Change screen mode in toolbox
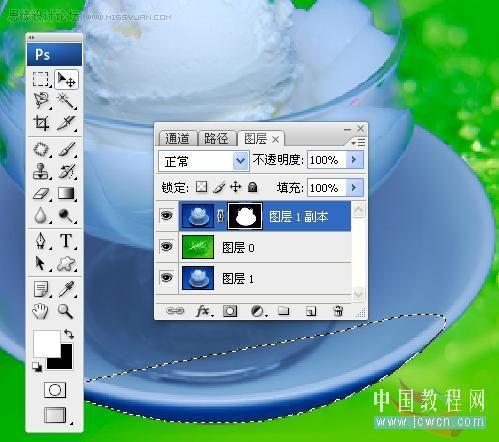 (55, 415)
